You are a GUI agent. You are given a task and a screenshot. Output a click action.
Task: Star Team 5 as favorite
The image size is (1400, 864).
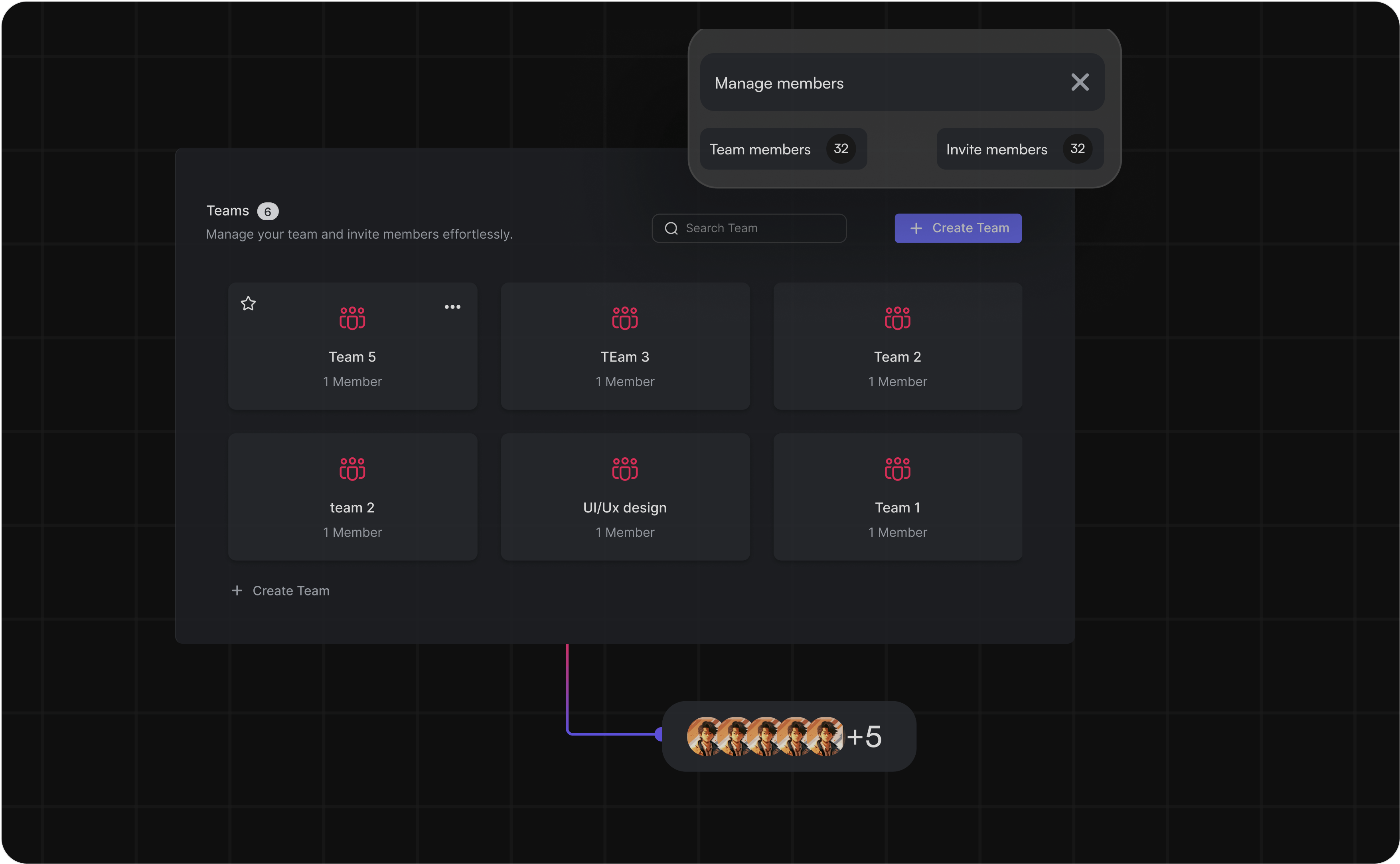tap(248, 303)
